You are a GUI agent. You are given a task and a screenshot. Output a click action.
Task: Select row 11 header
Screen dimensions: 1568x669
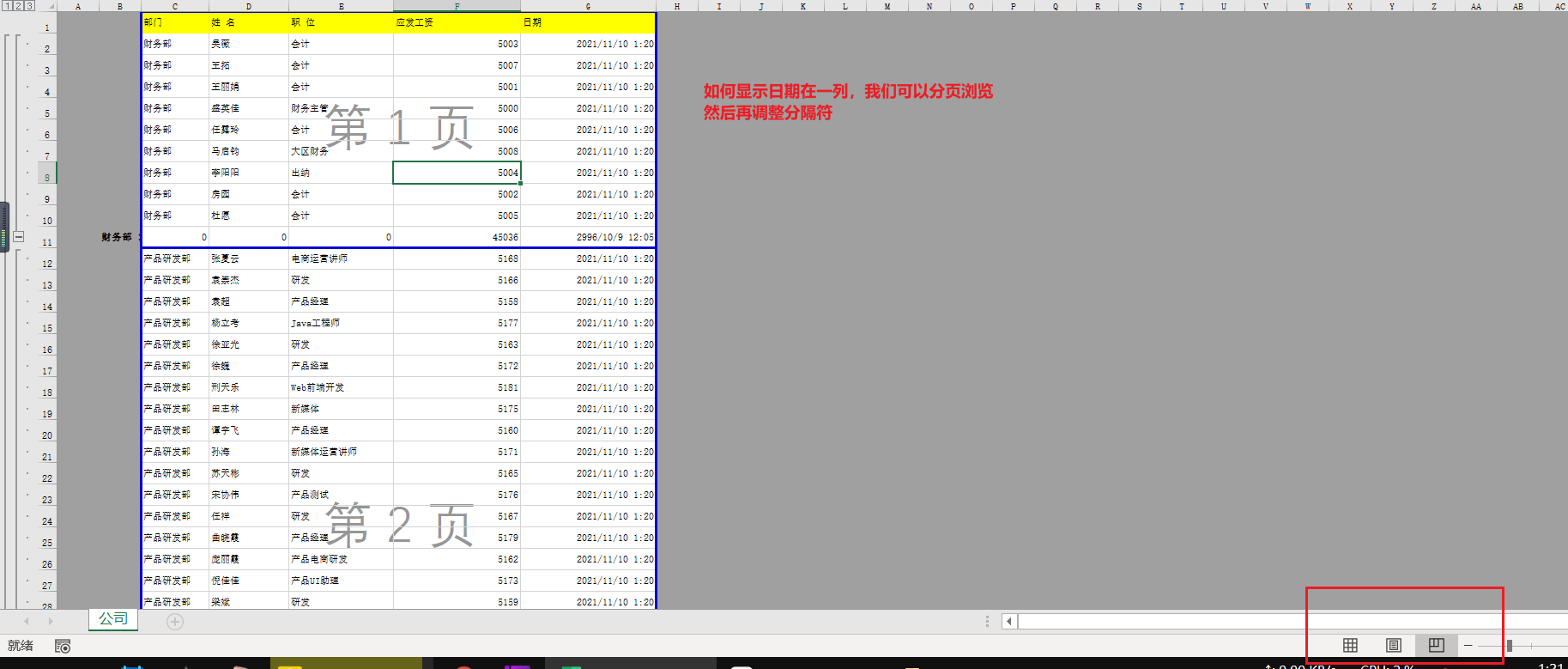pos(47,239)
